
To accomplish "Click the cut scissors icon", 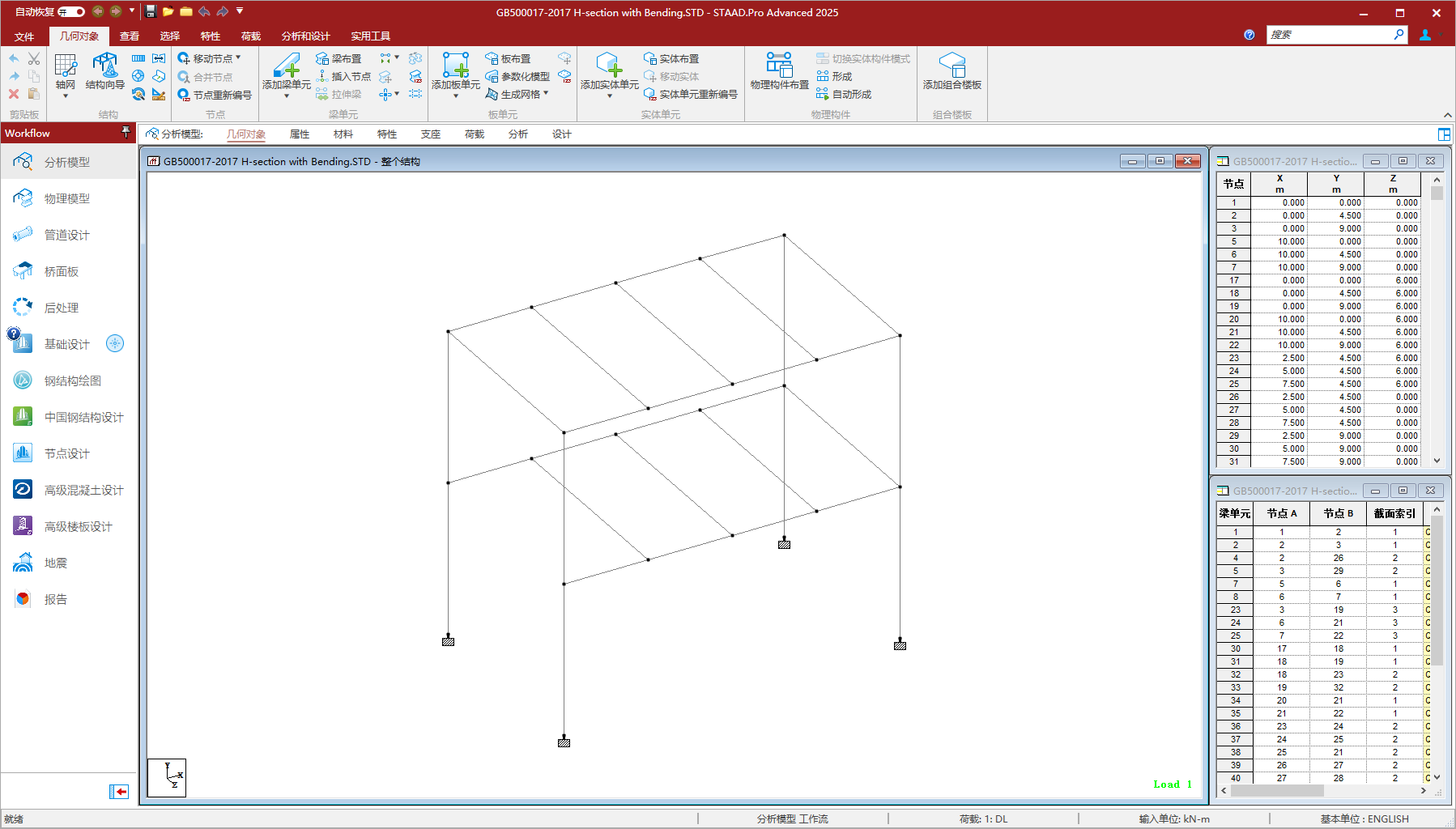I will pos(34,59).
